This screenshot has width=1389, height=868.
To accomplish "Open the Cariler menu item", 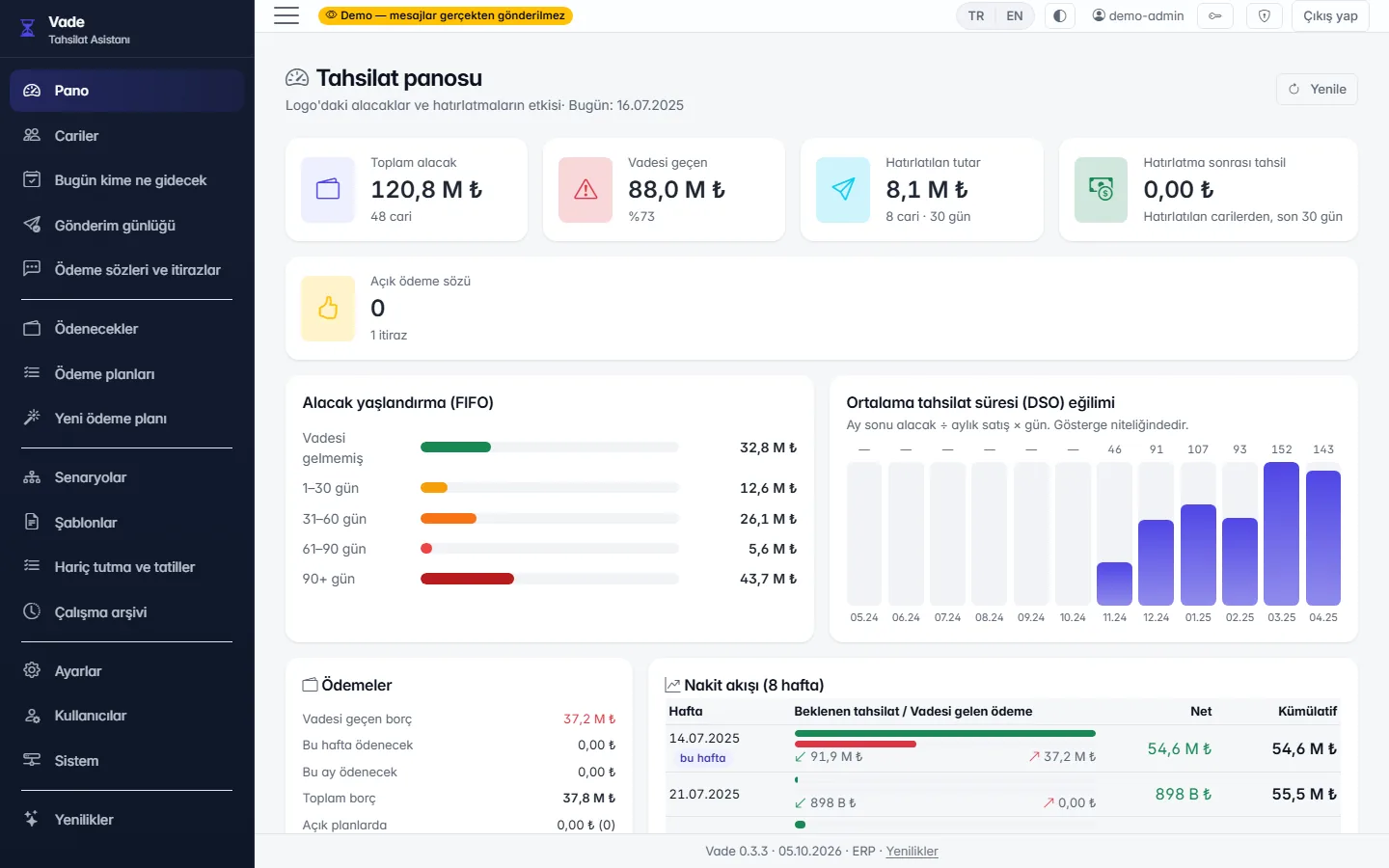I will [x=126, y=136].
